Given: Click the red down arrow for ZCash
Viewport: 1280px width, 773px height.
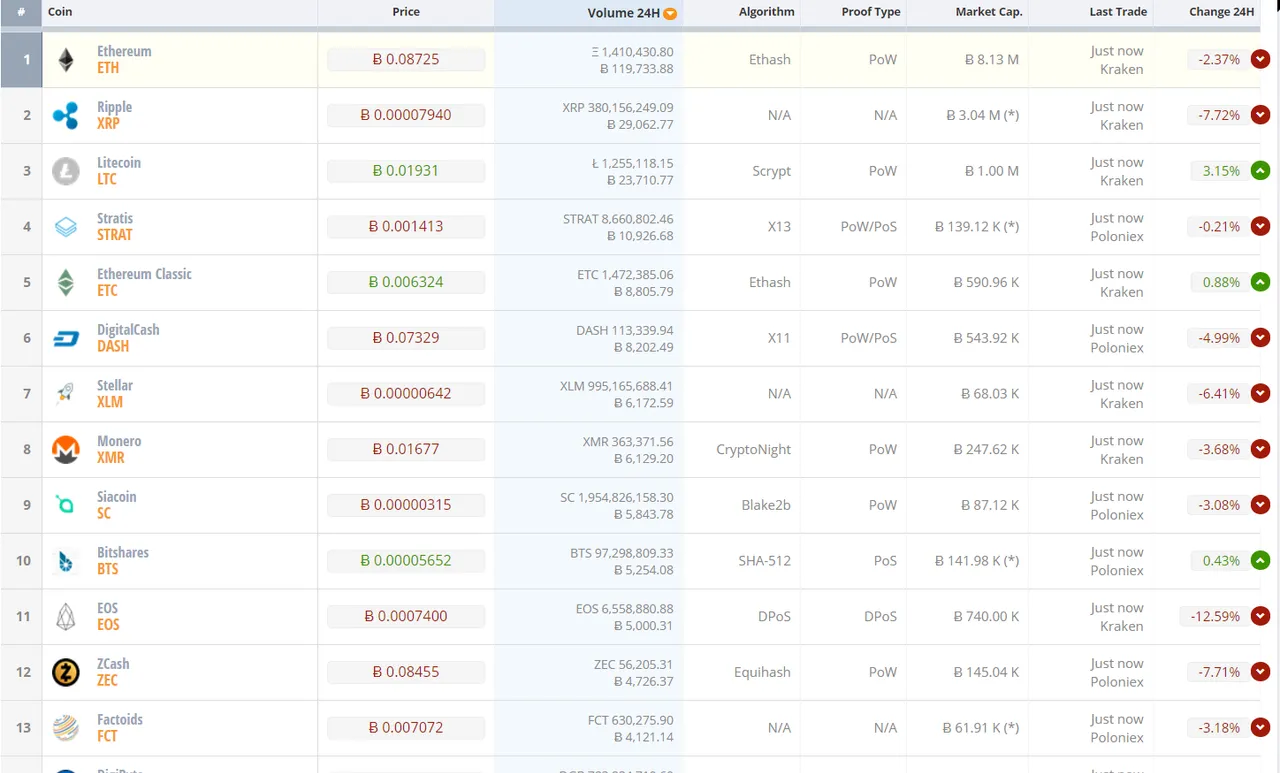Looking at the screenshot, I should coord(1260,672).
